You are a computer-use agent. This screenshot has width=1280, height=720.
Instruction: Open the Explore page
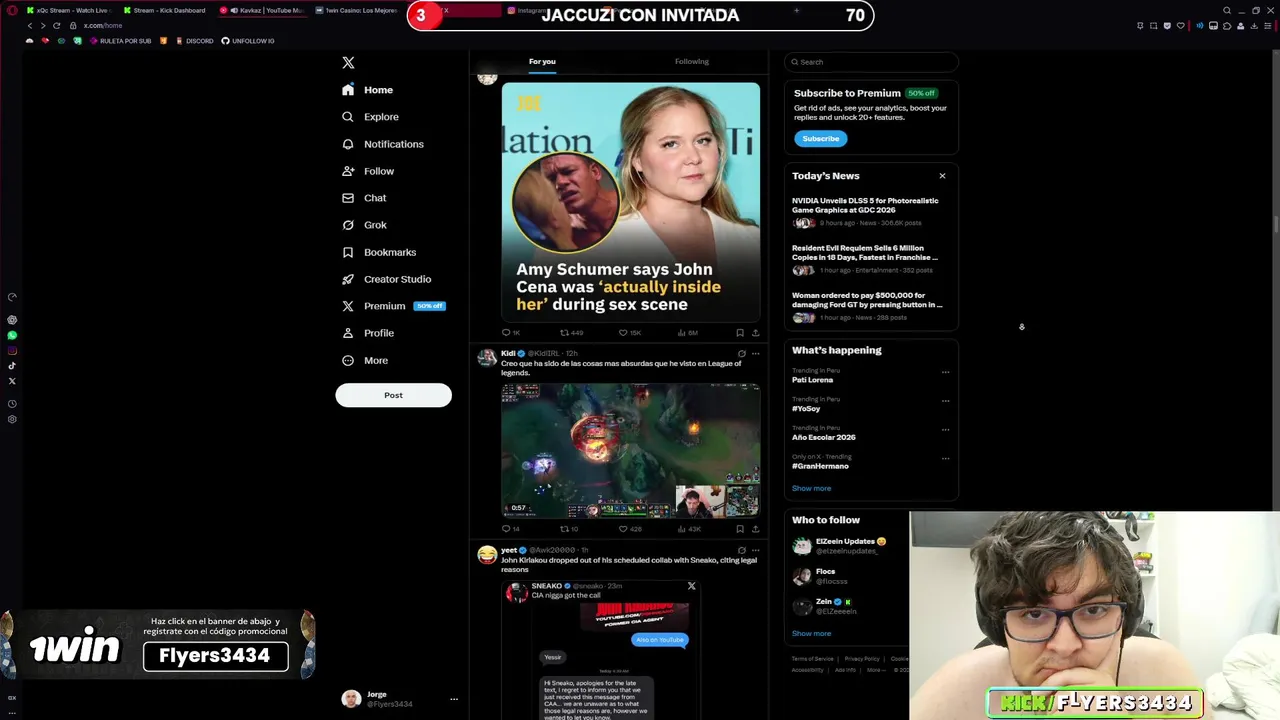[370, 117]
